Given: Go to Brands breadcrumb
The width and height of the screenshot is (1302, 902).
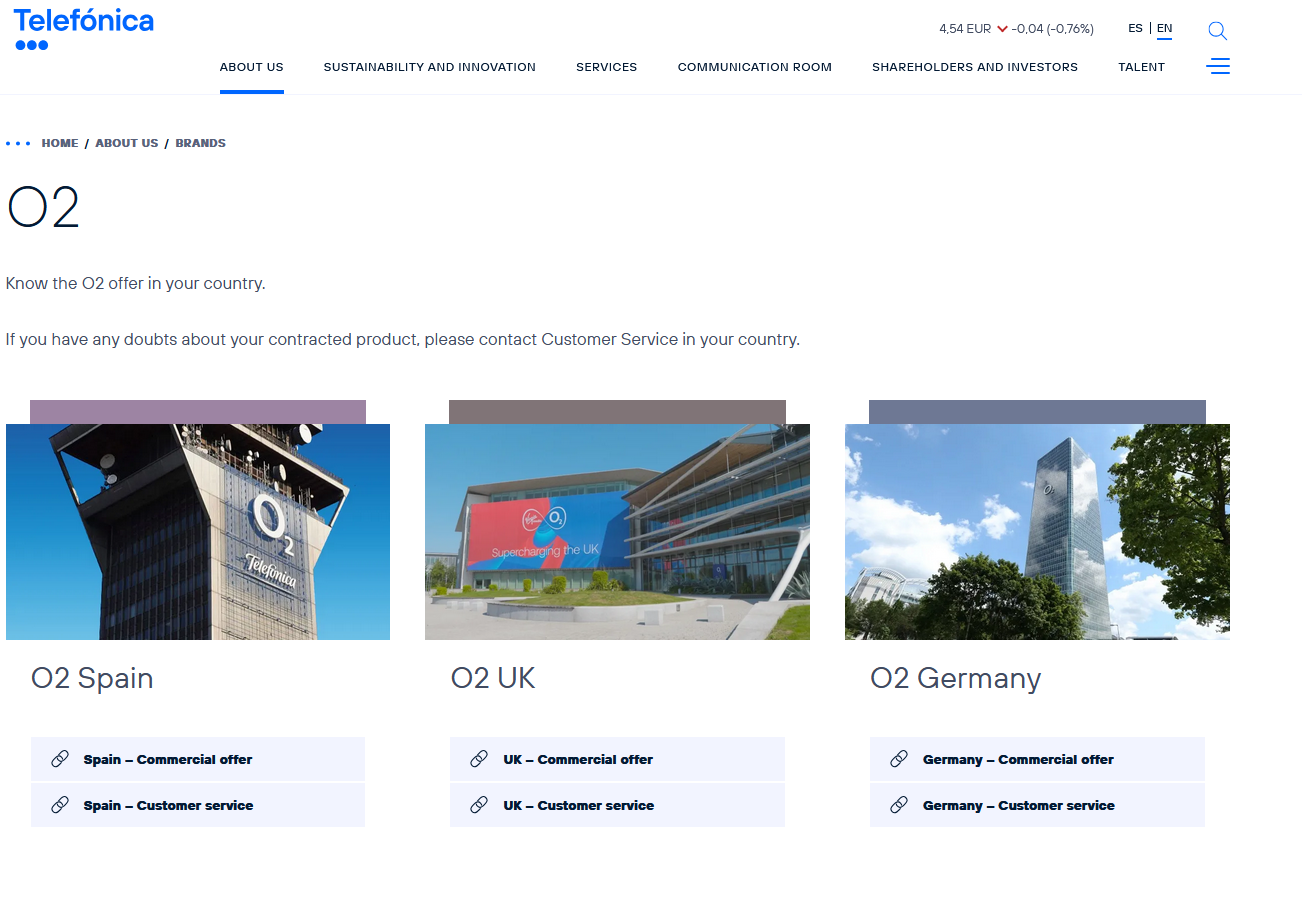Looking at the screenshot, I should [201, 143].
